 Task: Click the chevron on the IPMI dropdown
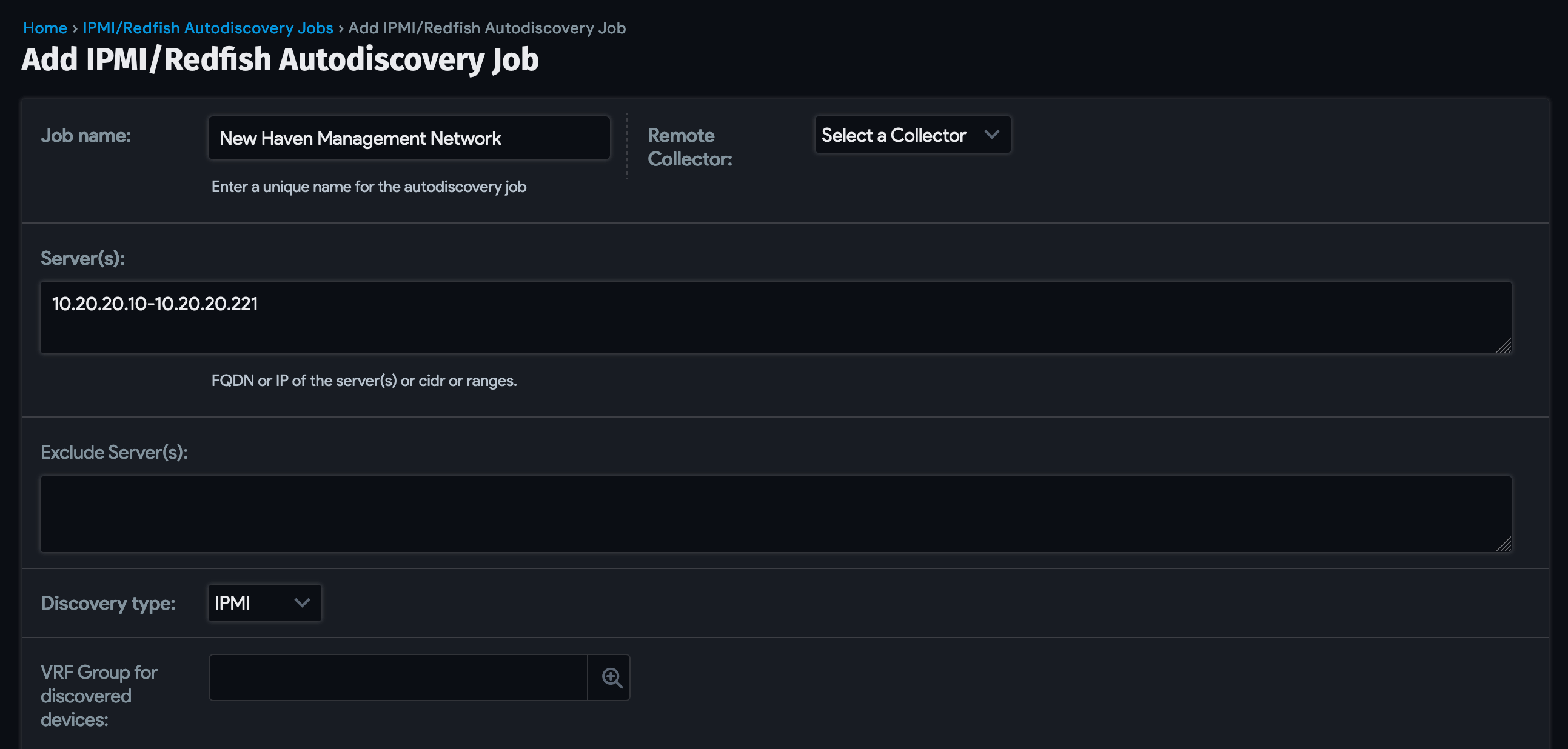pos(303,603)
